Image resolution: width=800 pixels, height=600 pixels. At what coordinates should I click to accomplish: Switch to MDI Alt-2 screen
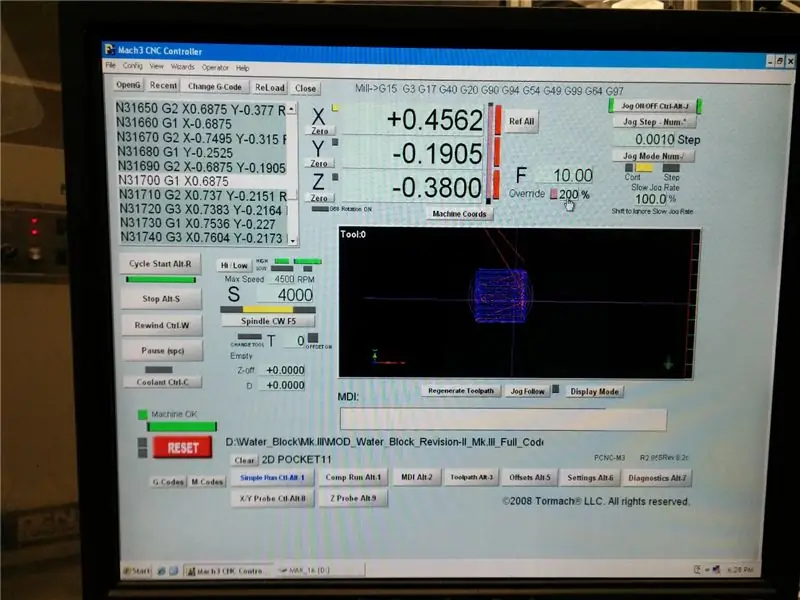(417, 477)
